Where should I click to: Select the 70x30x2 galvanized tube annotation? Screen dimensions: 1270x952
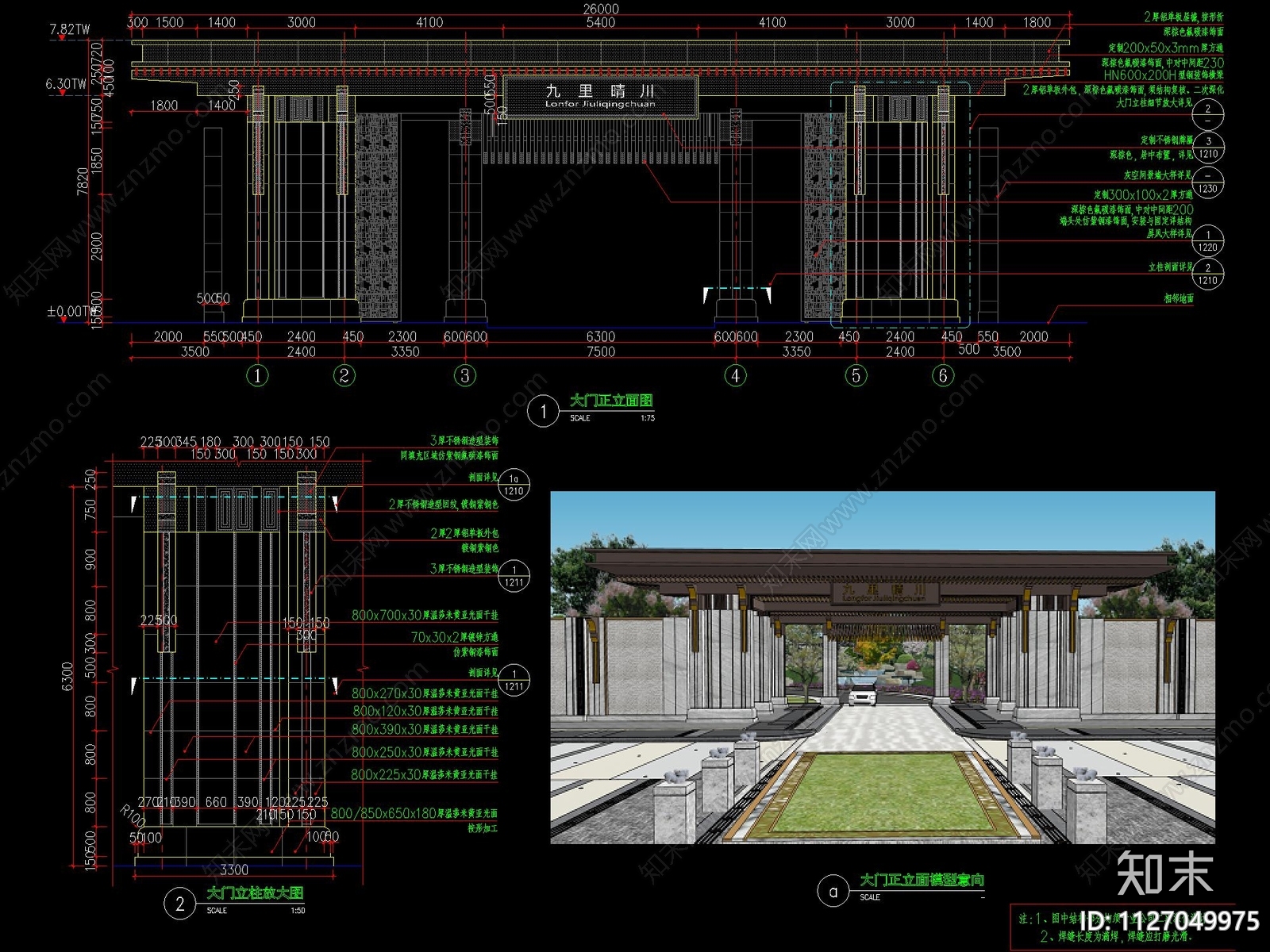(x=455, y=637)
